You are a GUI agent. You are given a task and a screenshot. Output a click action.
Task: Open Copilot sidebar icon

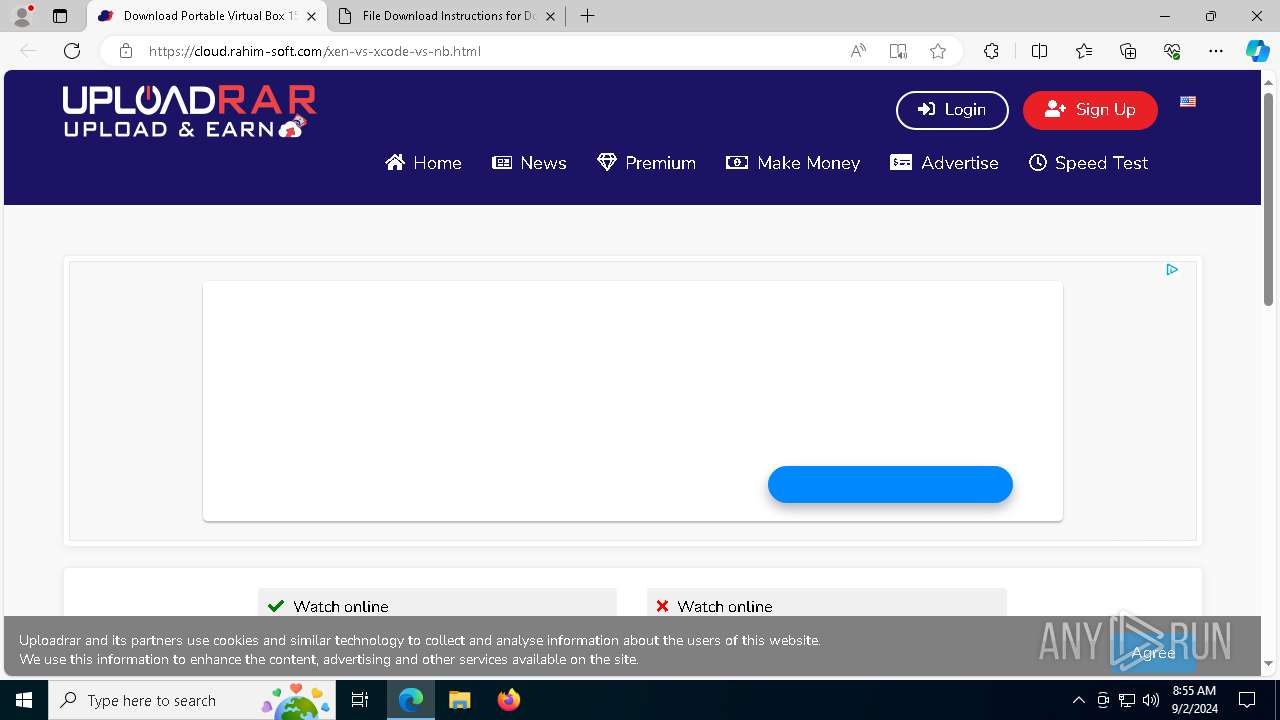coord(1257,51)
